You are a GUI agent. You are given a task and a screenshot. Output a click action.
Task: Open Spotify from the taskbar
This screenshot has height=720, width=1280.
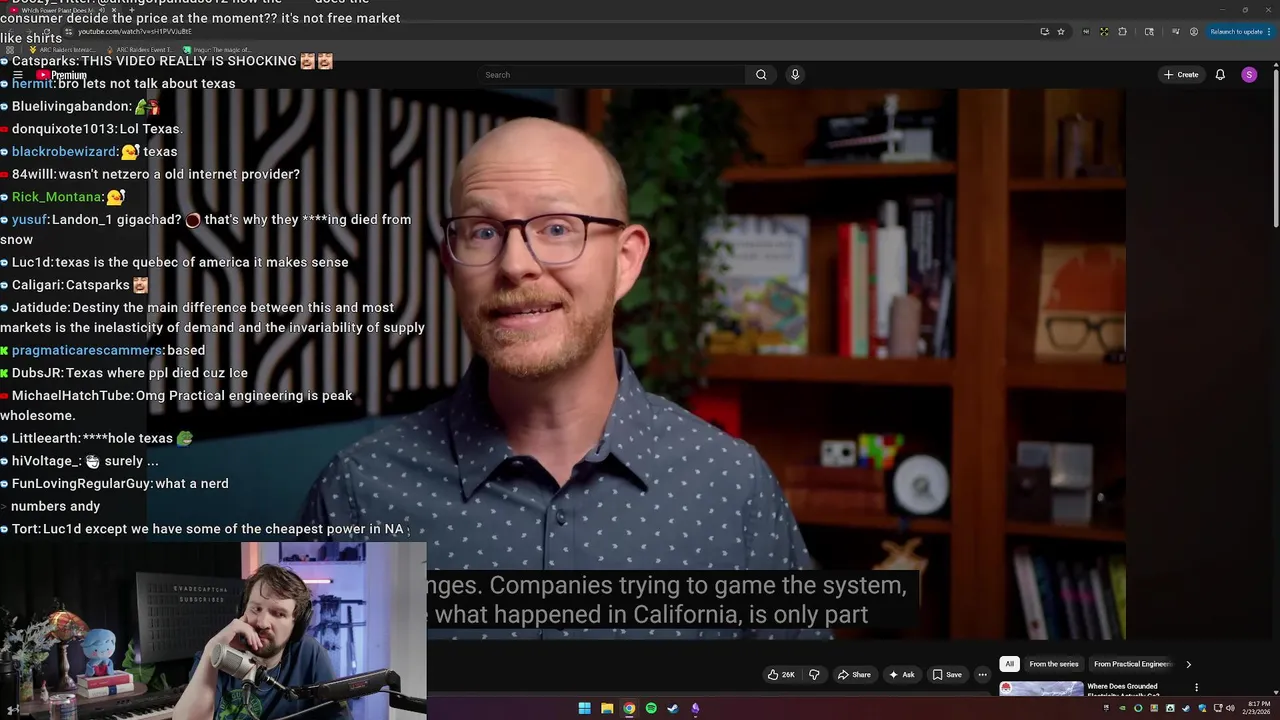pyautogui.click(x=651, y=708)
